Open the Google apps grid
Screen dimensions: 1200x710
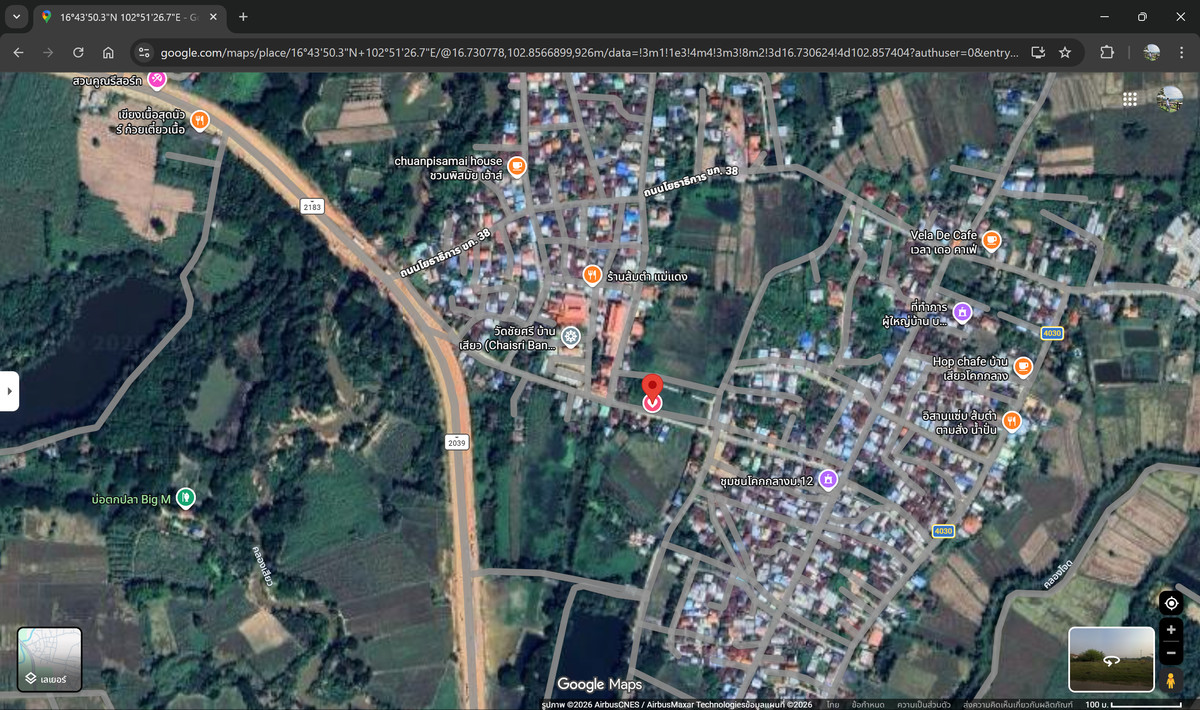pos(1130,99)
